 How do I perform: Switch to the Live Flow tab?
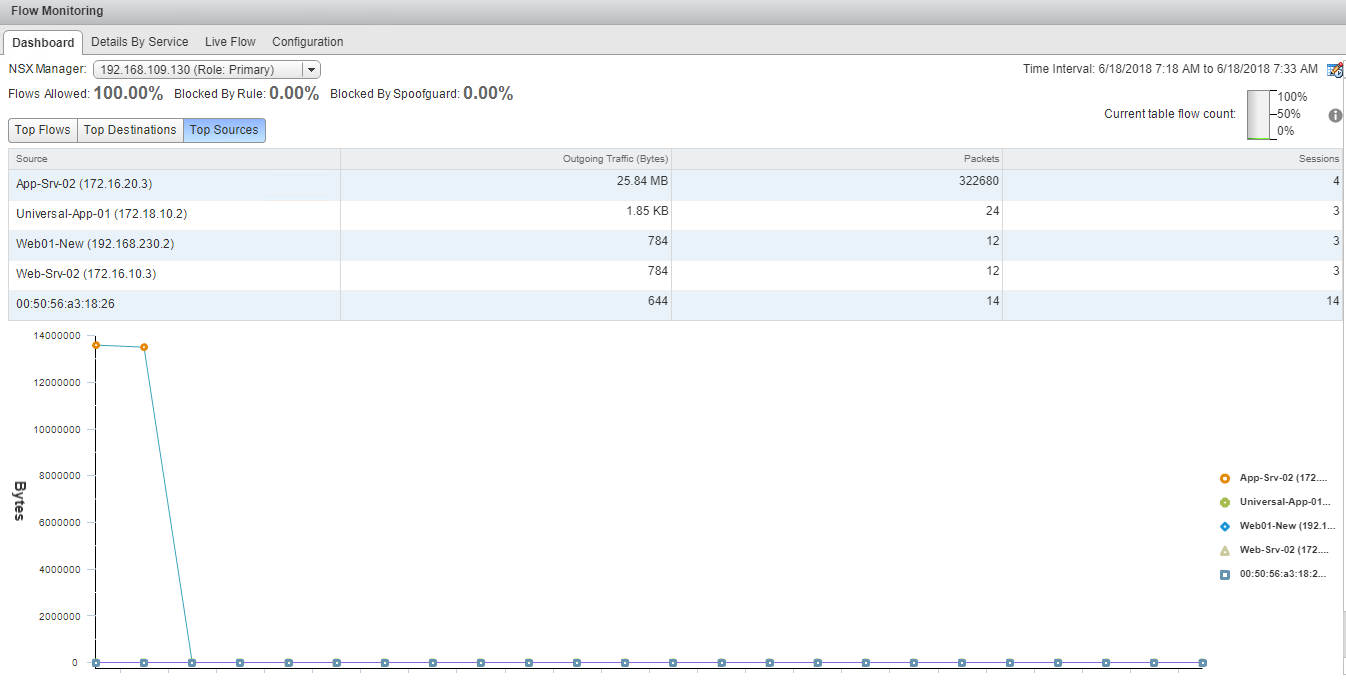point(230,42)
